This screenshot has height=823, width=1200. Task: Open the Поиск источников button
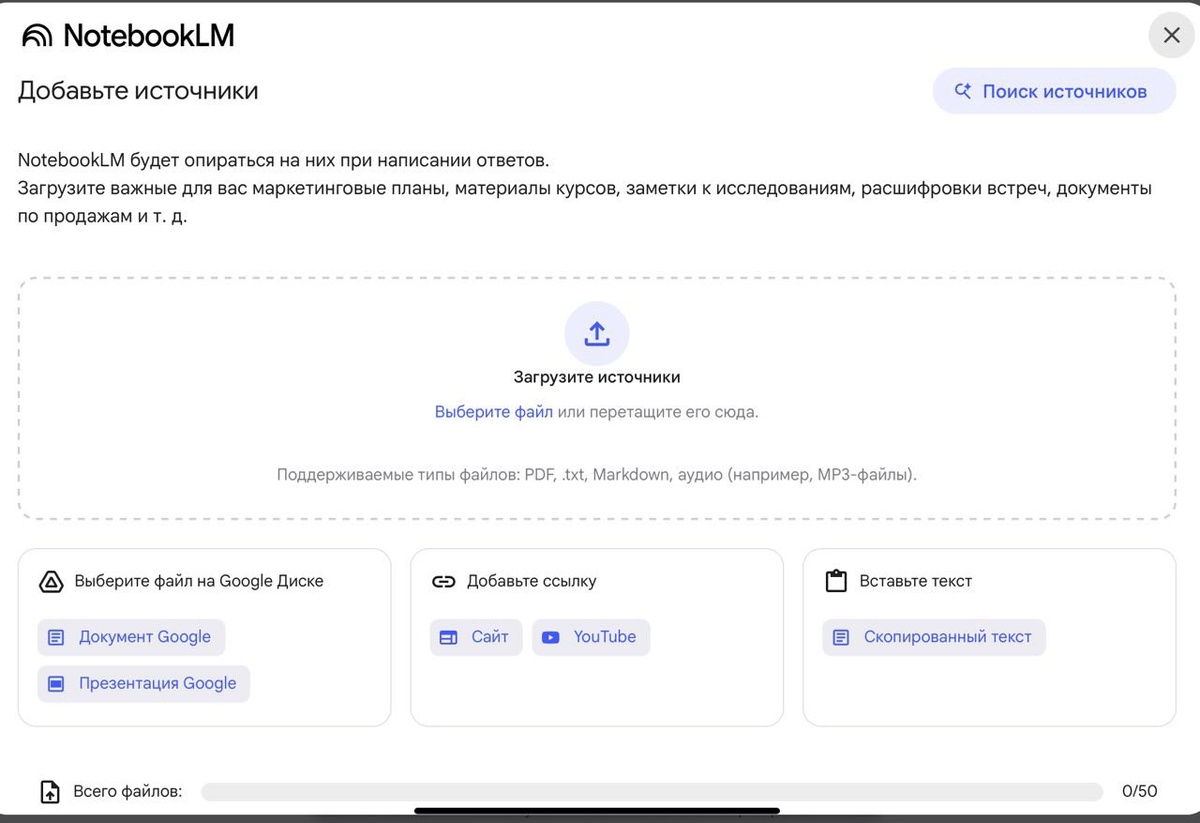click(1054, 91)
